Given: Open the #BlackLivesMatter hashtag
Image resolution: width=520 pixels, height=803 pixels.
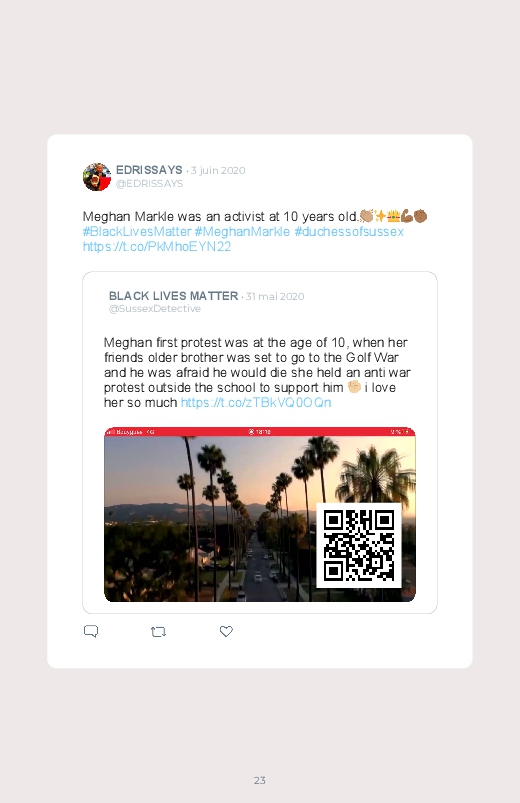Looking at the screenshot, I should (x=137, y=231).
